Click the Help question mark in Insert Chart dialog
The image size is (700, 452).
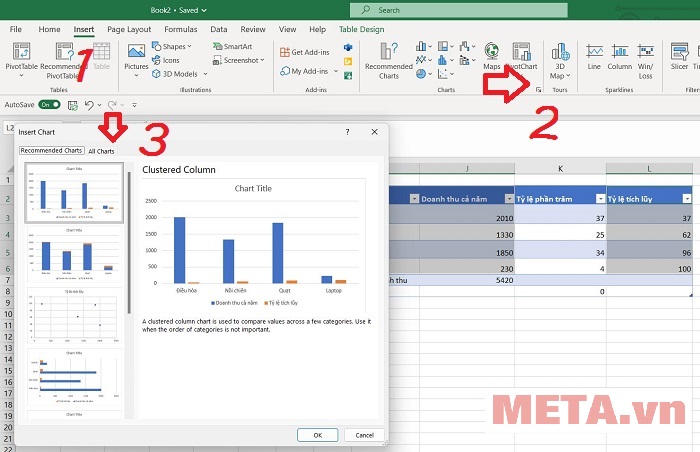pyautogui.click(x=347, y=131)
